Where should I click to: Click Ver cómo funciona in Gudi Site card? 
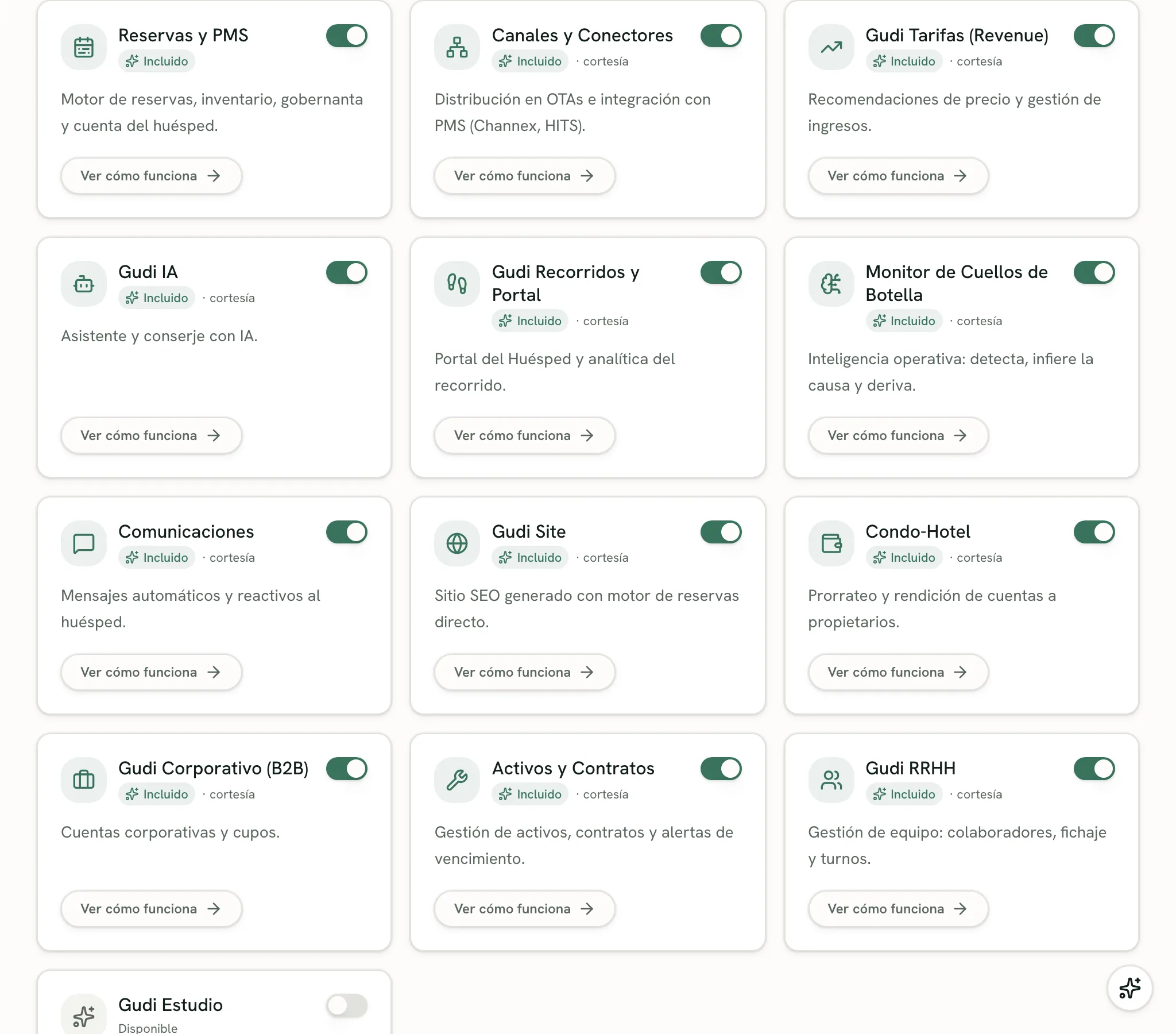coord(525,672)
